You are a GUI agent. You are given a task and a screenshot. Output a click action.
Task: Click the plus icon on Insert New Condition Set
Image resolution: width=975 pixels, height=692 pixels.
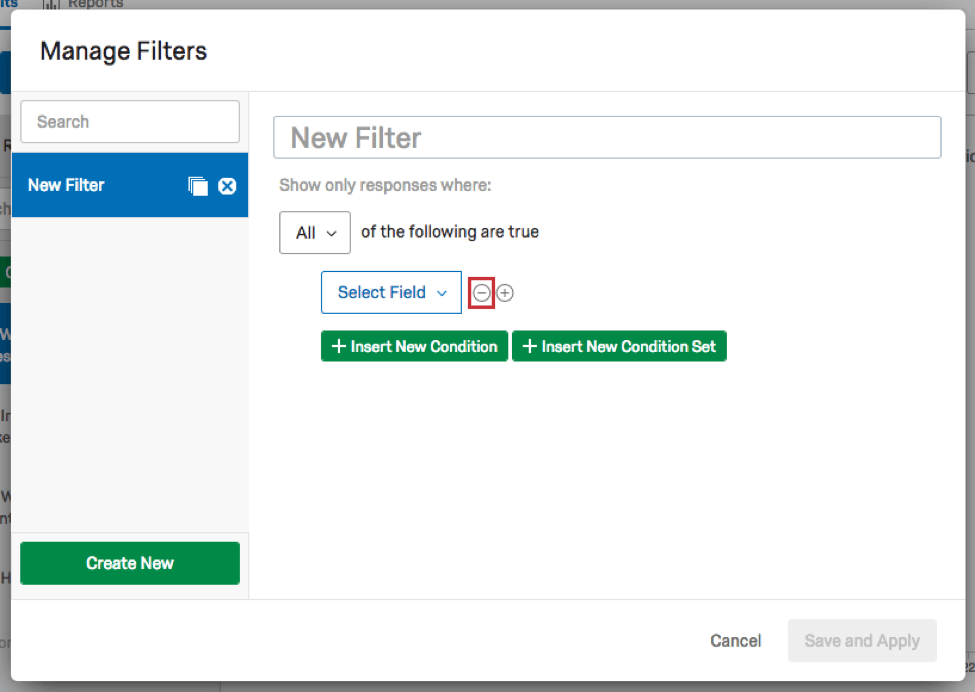pyautogui.click(x=529, y=347)
